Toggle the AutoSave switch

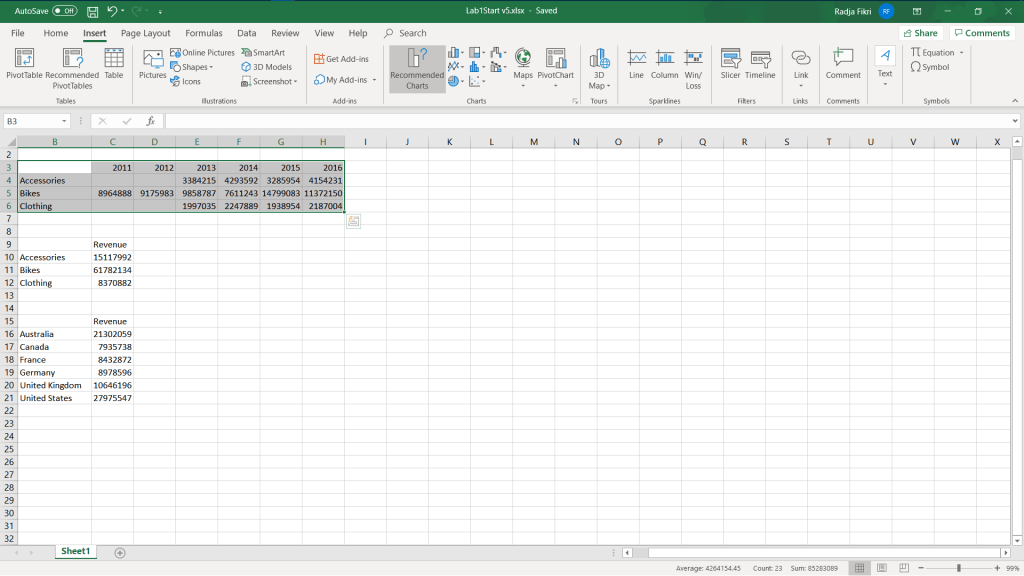click(x=65, y=10)
